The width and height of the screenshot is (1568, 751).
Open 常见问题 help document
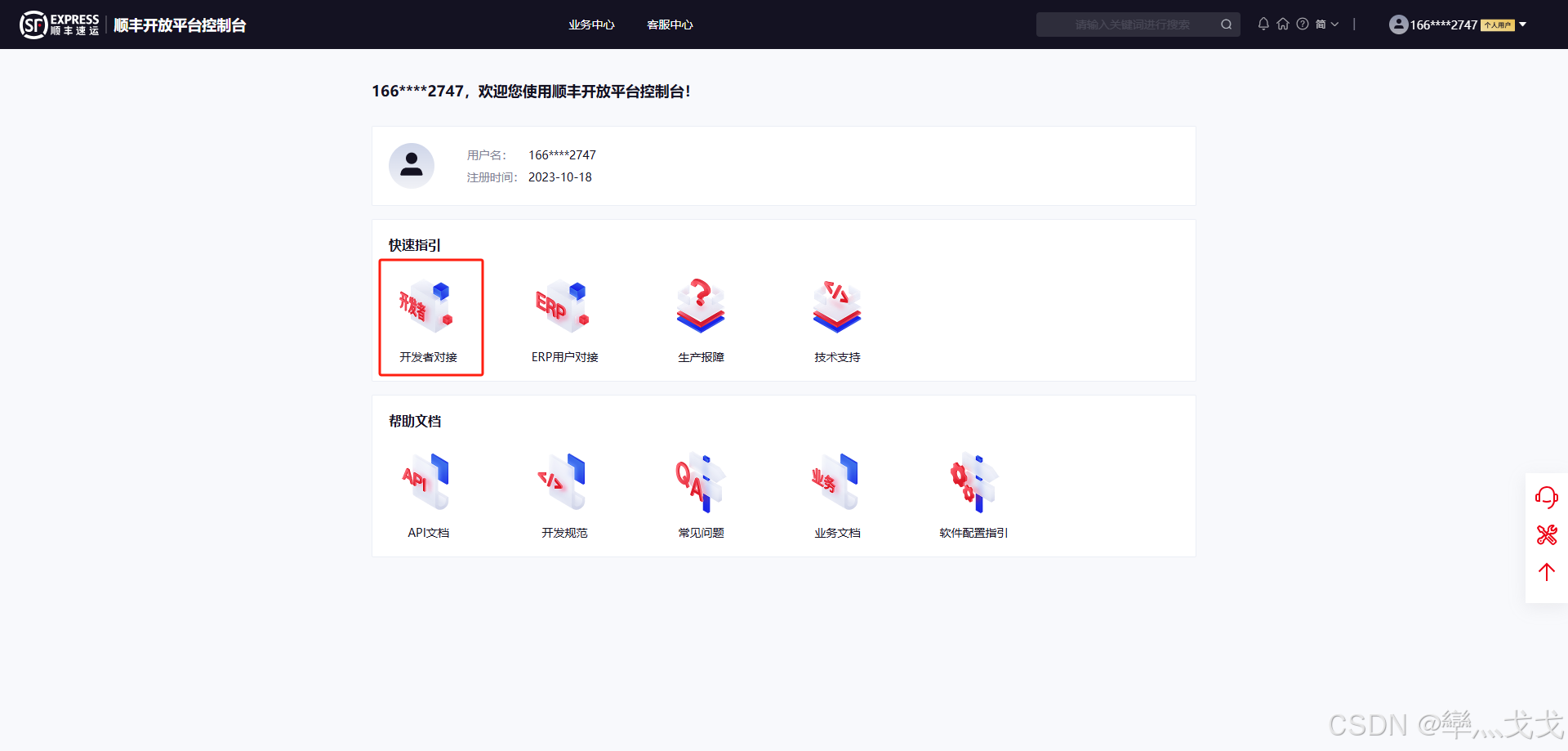(701, 495)
